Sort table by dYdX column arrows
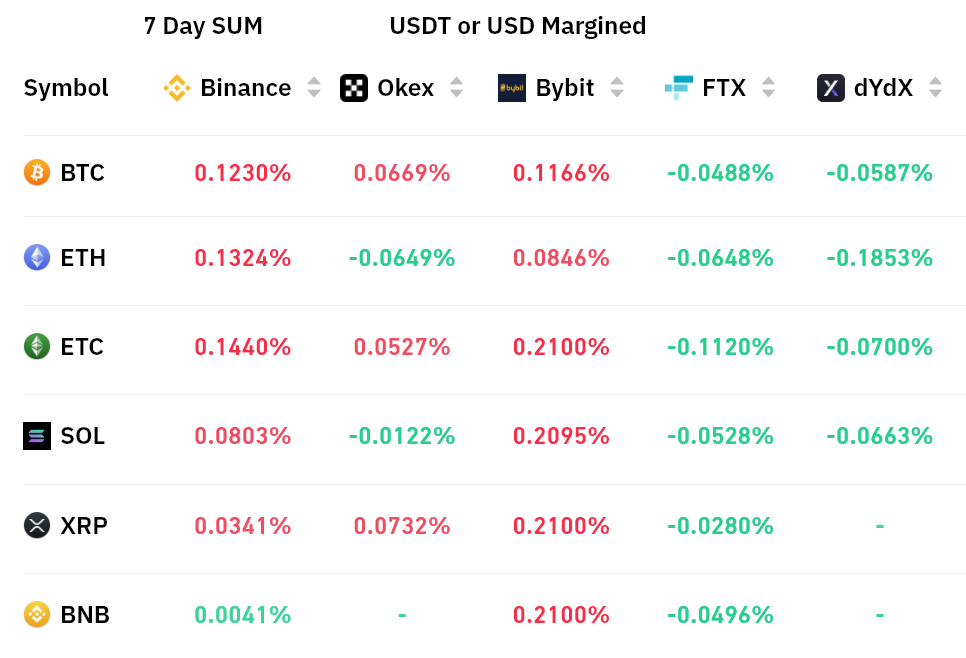 (x=935, y=88)
